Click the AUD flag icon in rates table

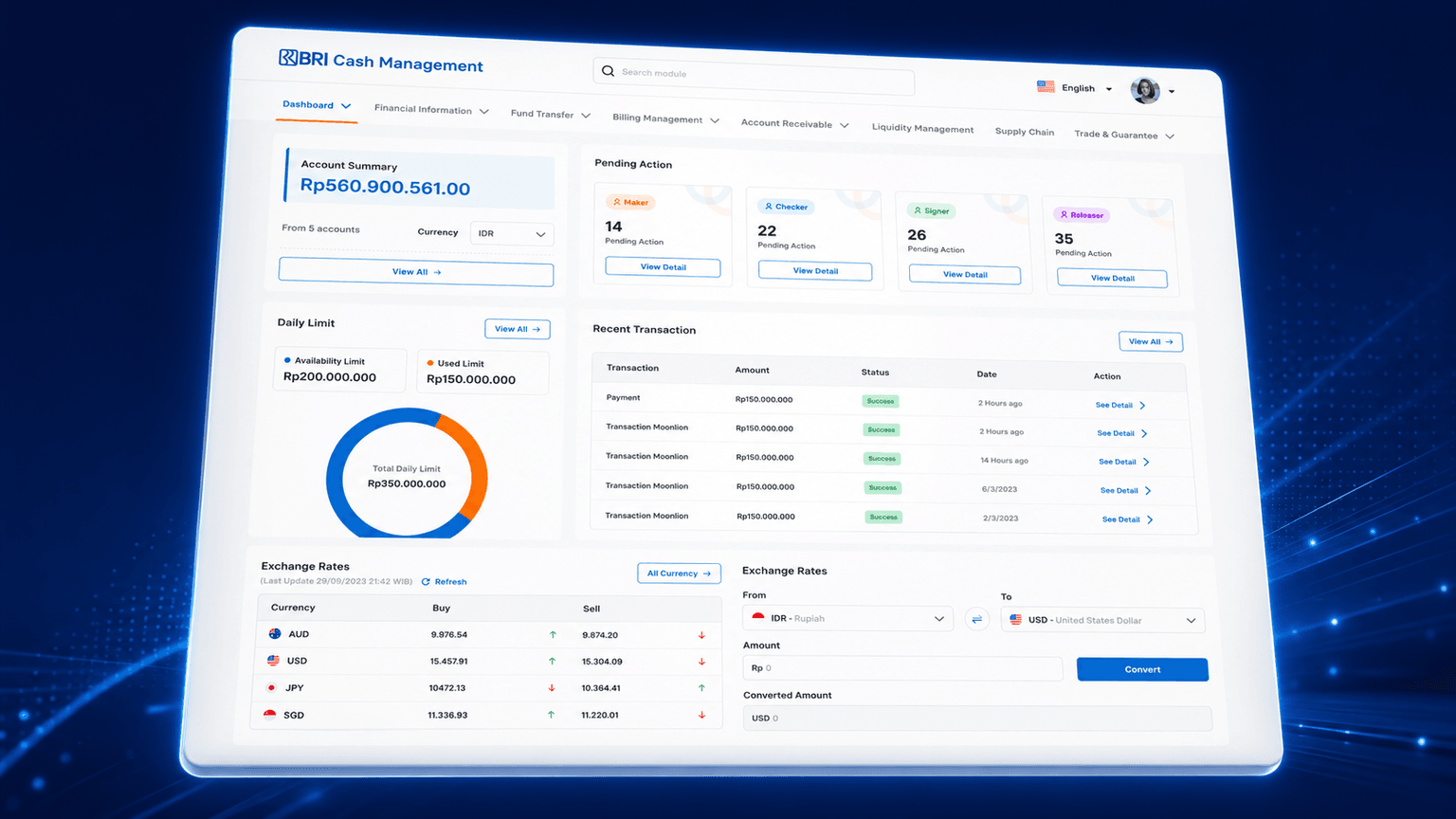point(275,633)
